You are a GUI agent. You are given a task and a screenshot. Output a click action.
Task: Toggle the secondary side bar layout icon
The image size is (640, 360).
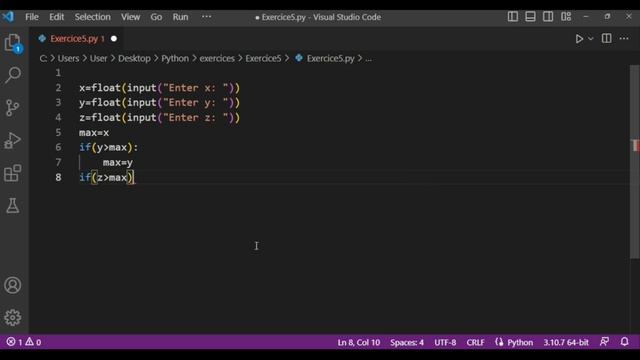[548, 17]
